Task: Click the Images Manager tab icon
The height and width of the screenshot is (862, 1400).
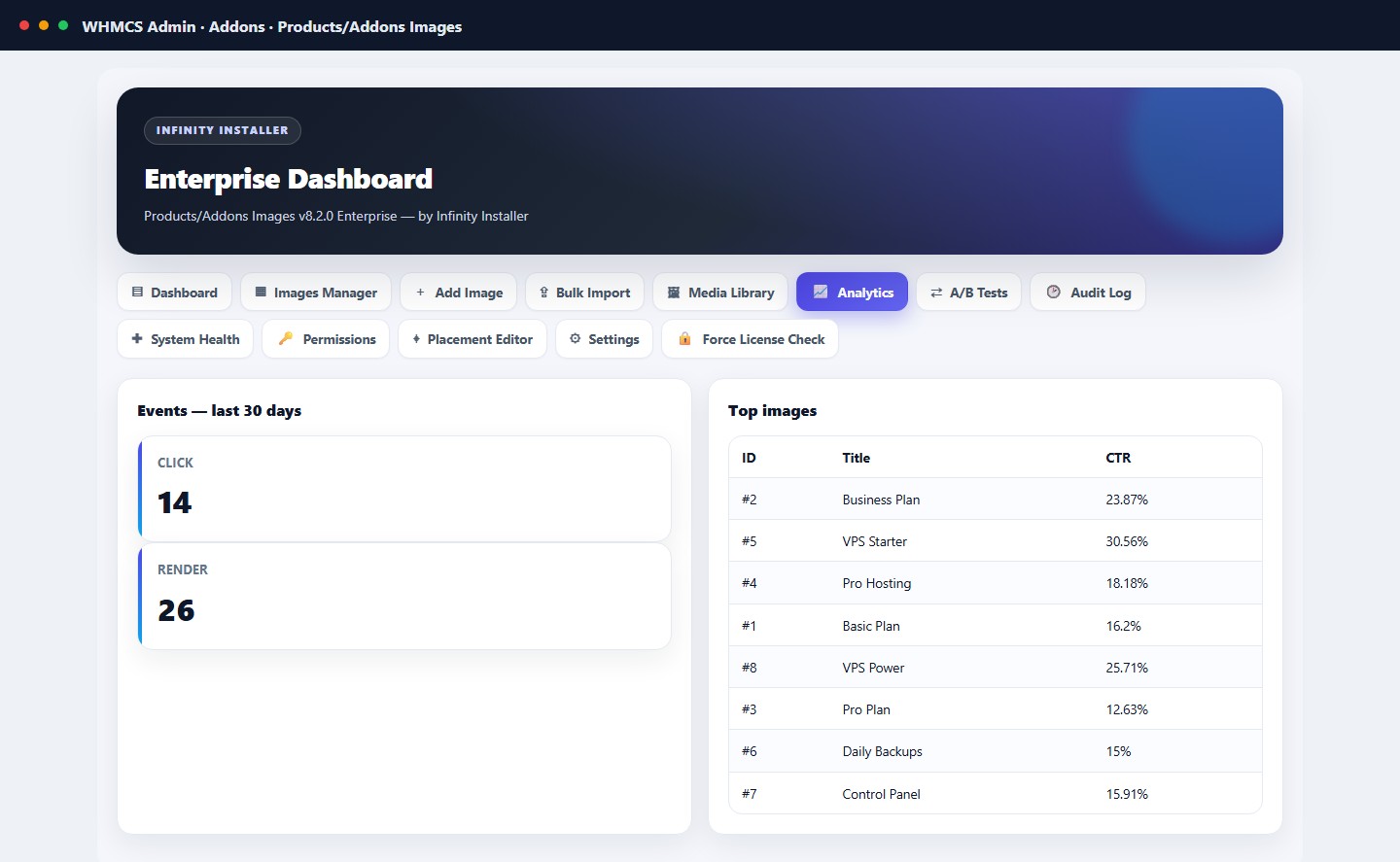Action: (x=261, y=293)
